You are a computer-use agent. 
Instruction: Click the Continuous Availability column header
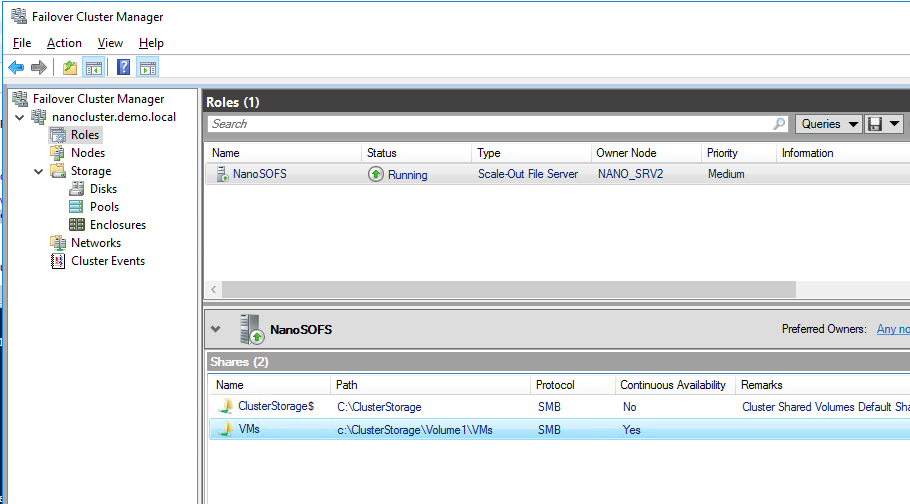tap(675, 384)
